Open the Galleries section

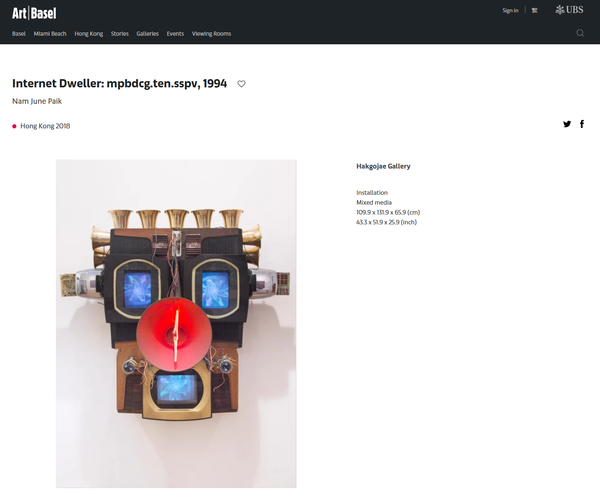pos(147,34)
